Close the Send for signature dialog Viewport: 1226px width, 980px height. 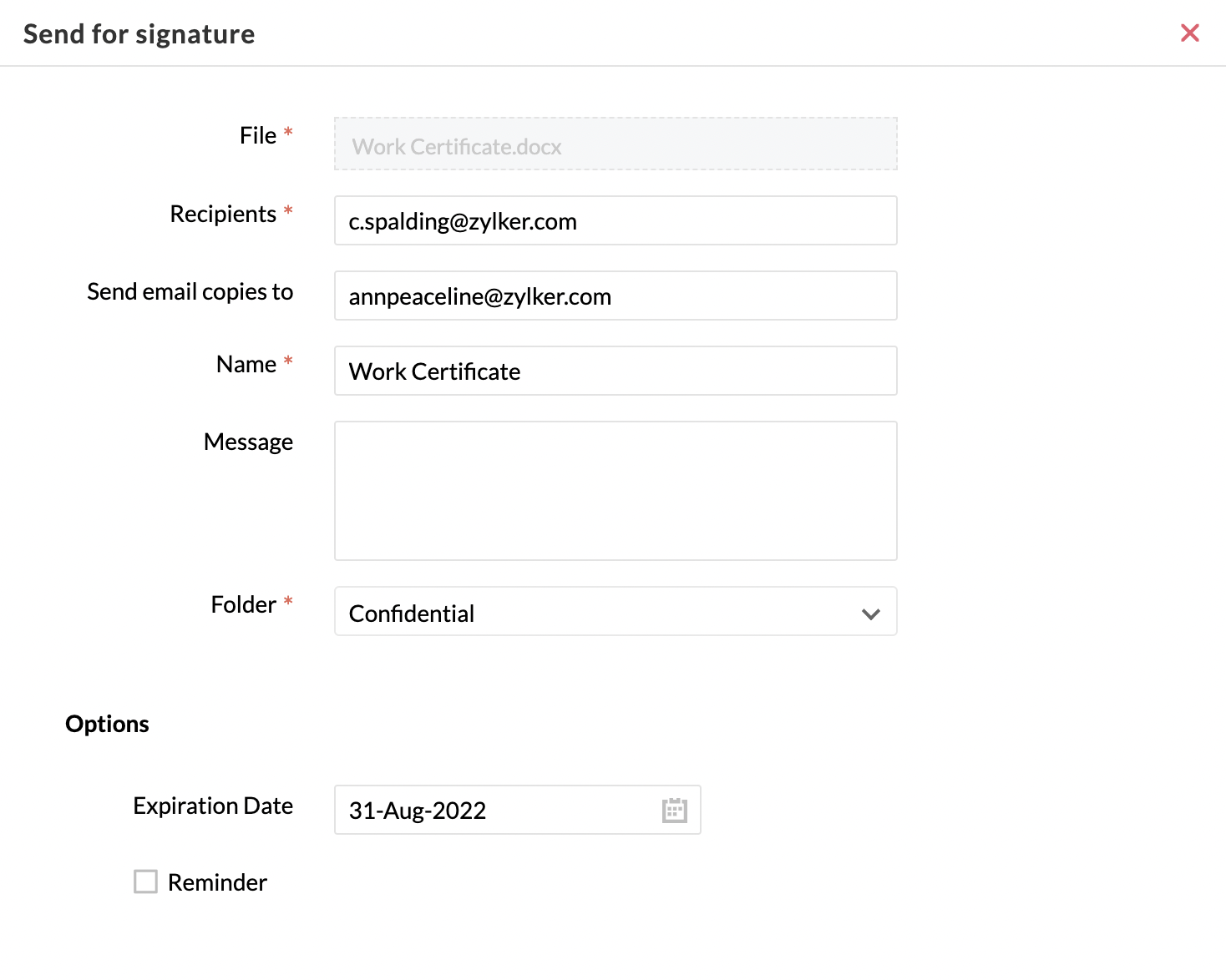(x=1190, y=33)
